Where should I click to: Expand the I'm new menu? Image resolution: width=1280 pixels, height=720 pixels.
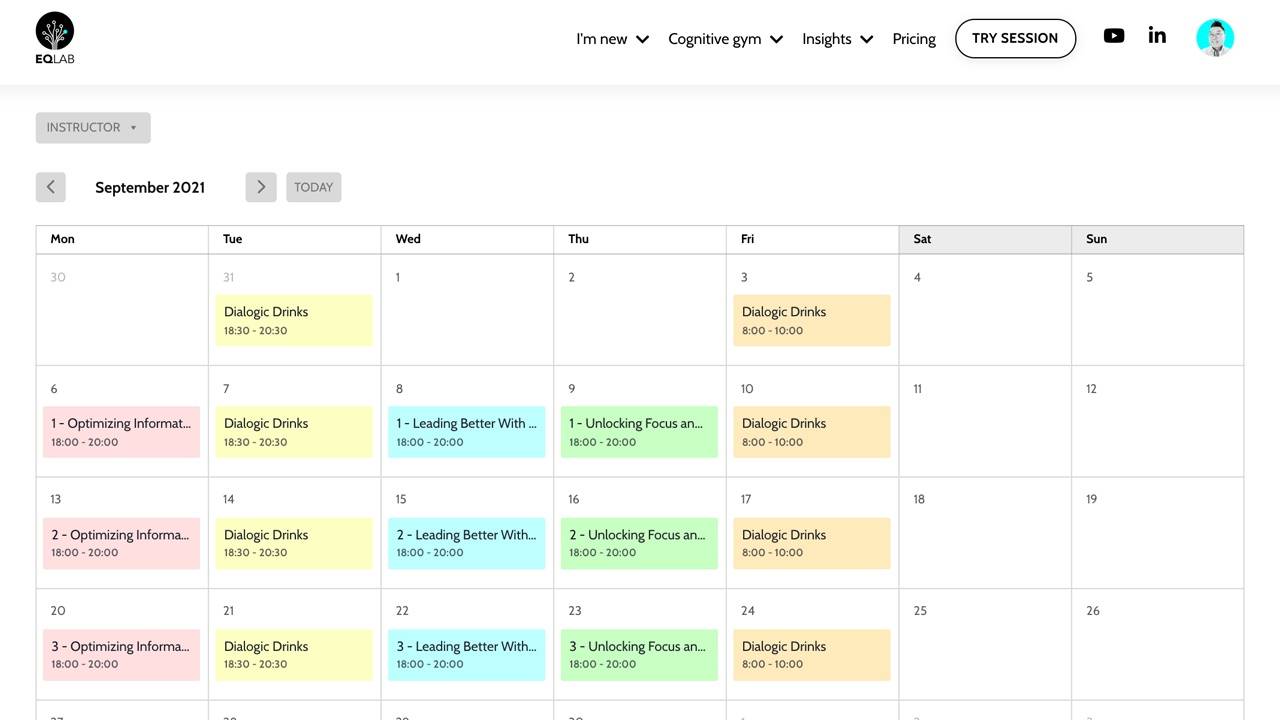pyautogui.click(x=612, y=39)
